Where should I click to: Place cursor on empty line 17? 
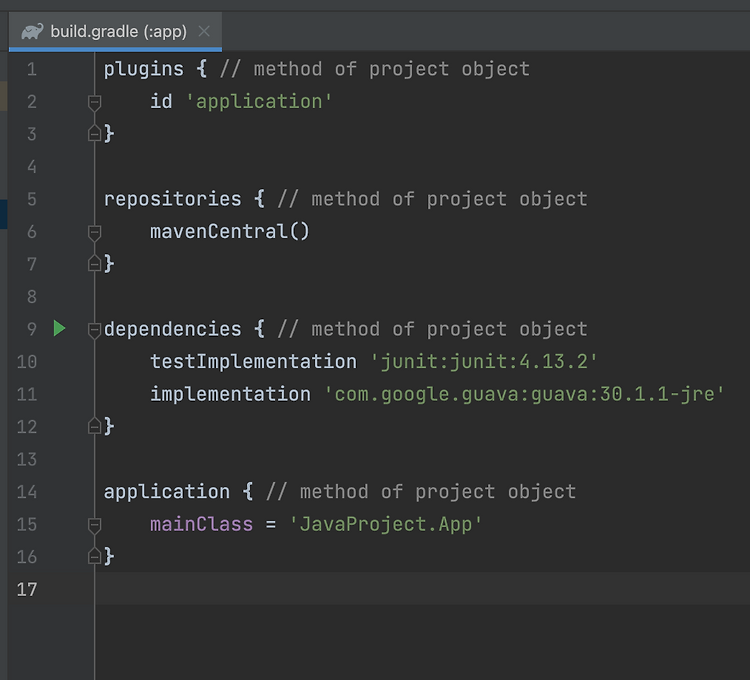coord(422,589)
